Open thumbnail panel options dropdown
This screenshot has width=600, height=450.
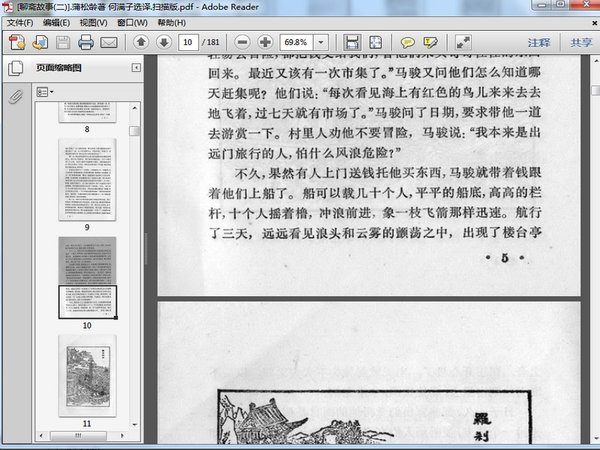coord(46,91)
